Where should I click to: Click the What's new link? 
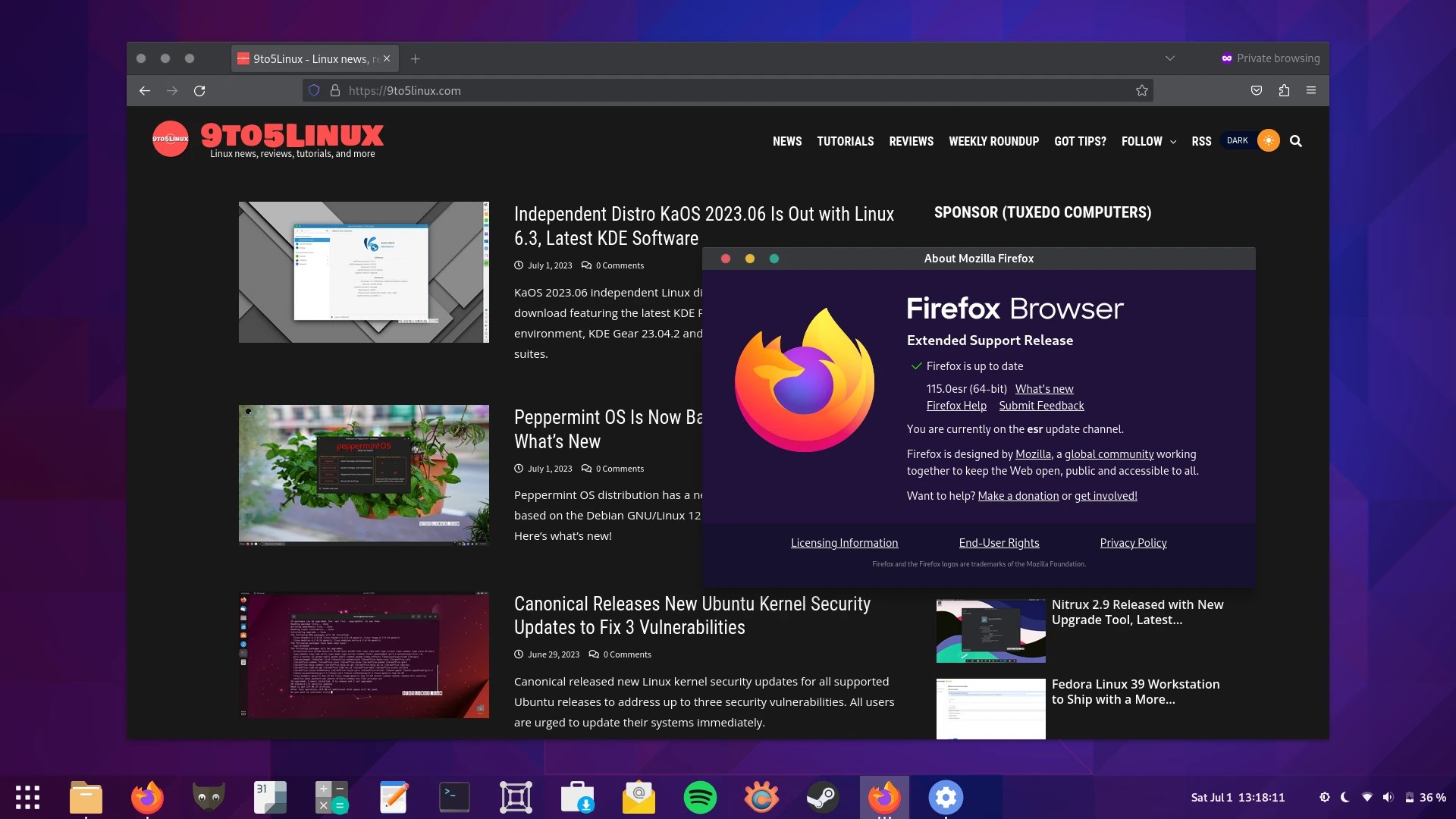point(1044,388)
